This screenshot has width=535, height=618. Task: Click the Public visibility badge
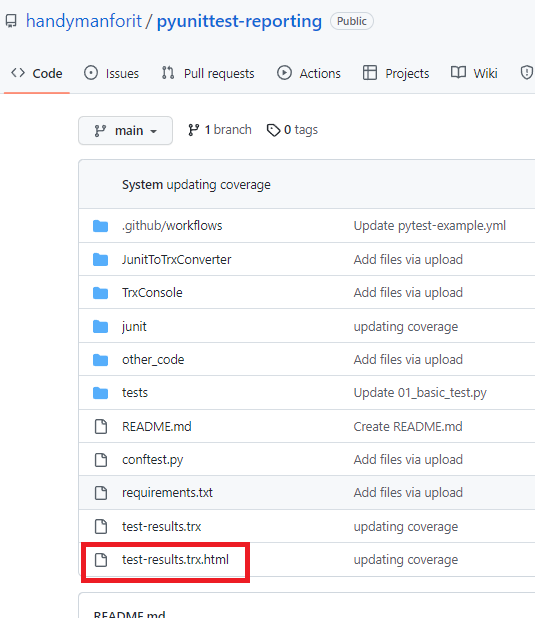(x=352, y=21)
